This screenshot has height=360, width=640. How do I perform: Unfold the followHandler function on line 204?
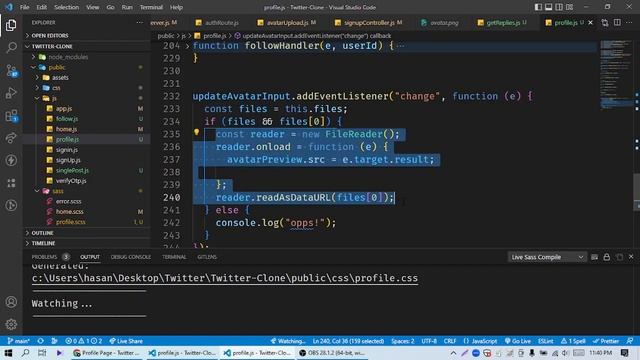point(187,46)
